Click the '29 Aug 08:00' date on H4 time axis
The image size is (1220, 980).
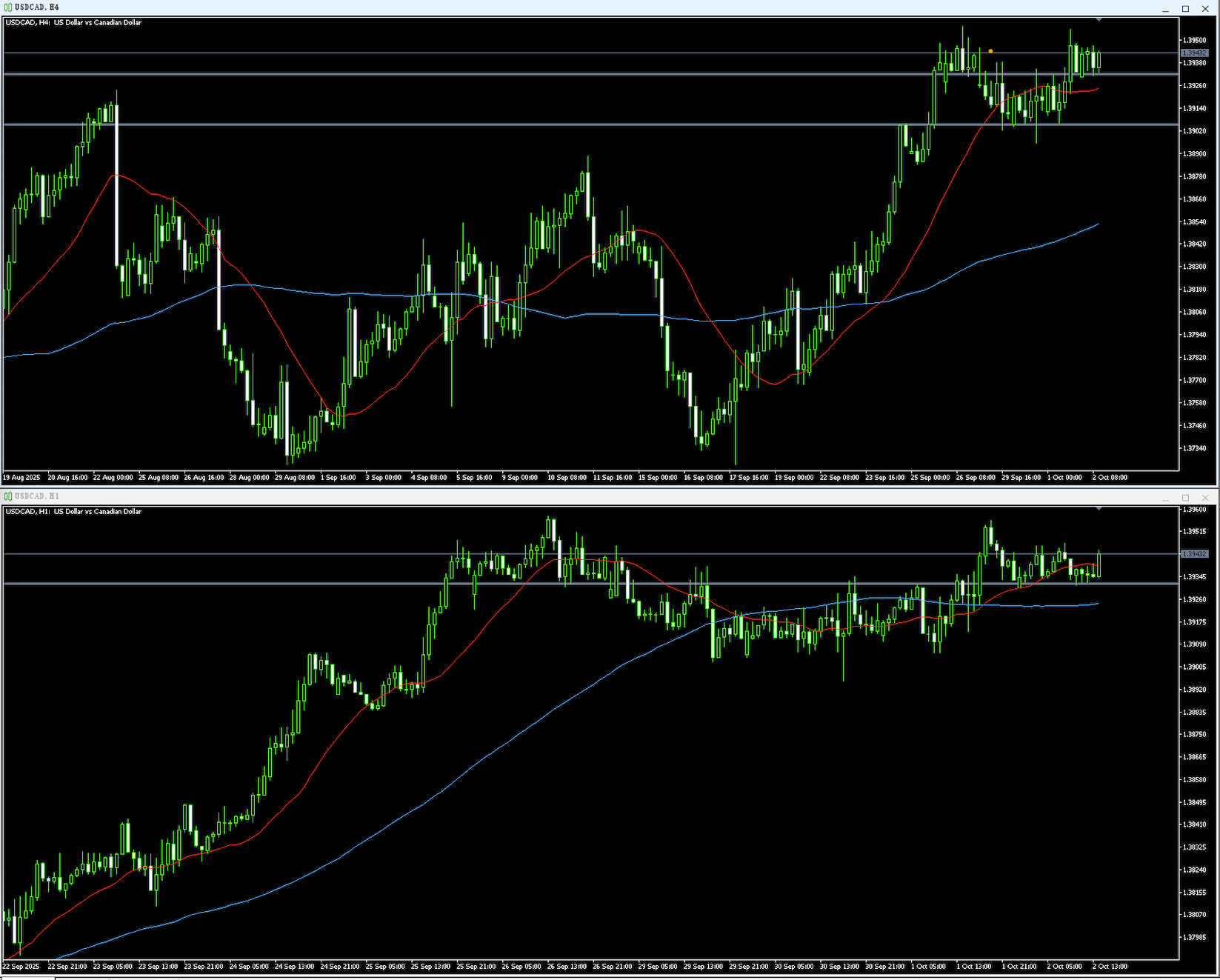[295, 478]
